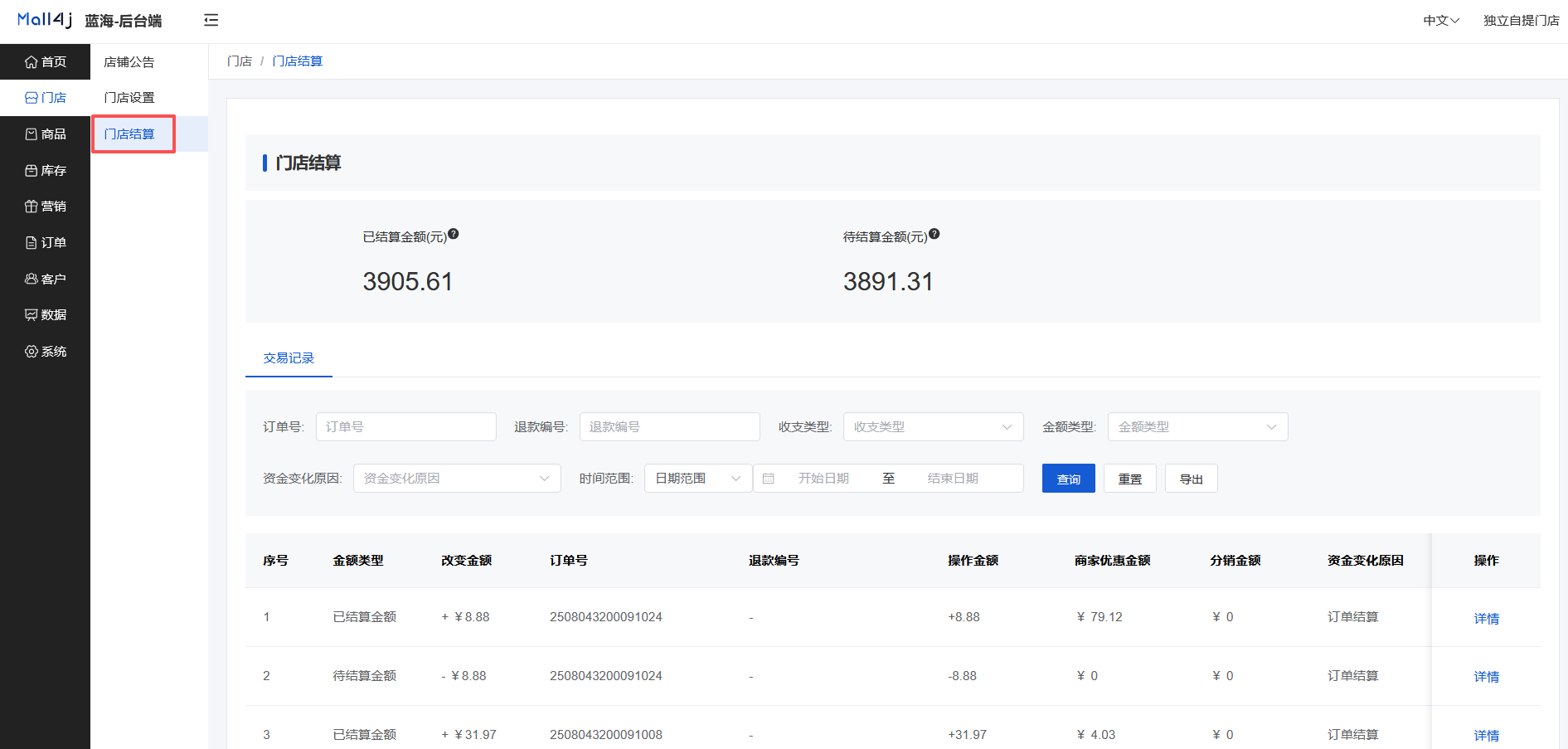Click the 导出 export button
This screenshot has width=1568, height=749.
[x=1192, y=479]
